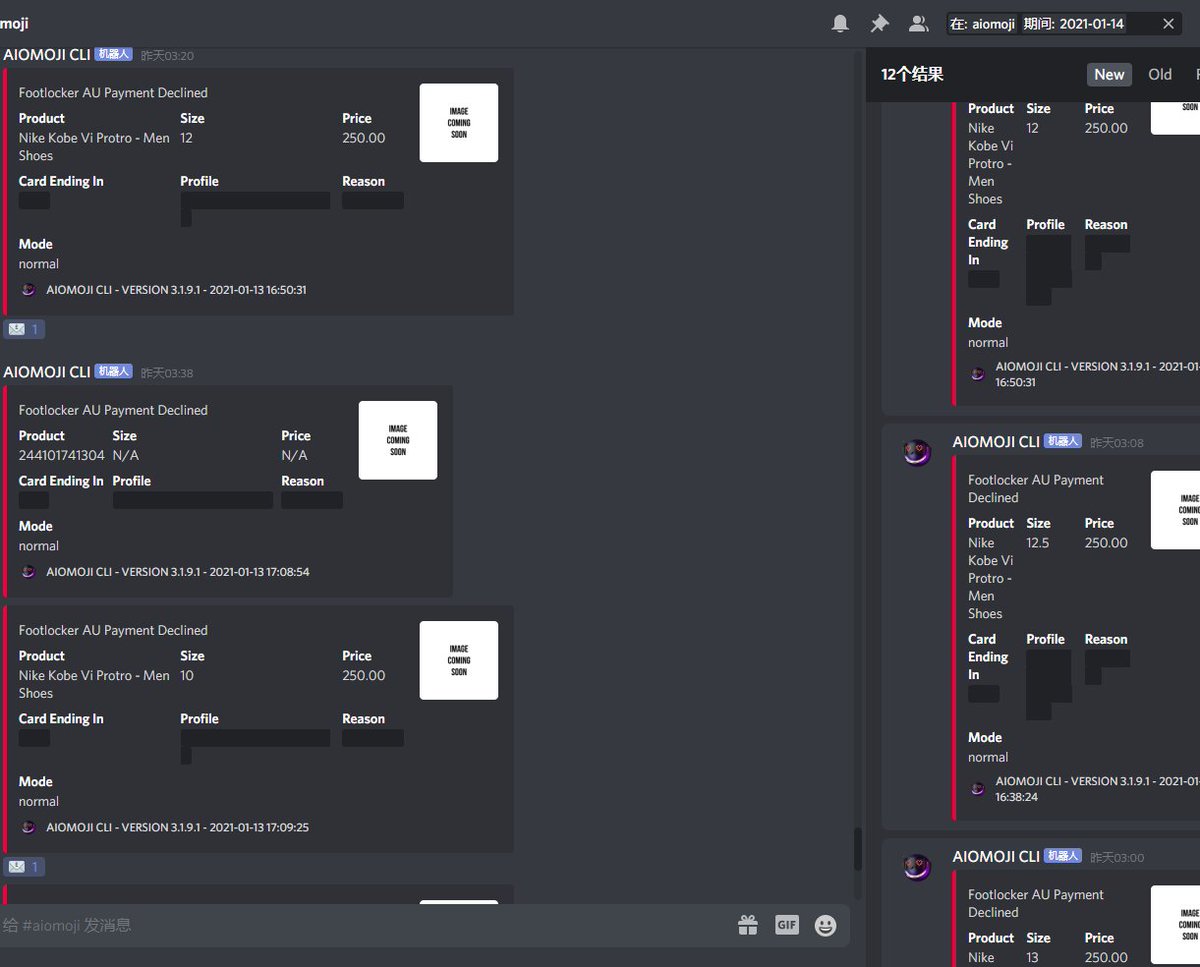Image resolution: width=1200 pixels, height=967 pixels.
Task: Click footer text ending 17:08:54
Action: pos(178,572)
